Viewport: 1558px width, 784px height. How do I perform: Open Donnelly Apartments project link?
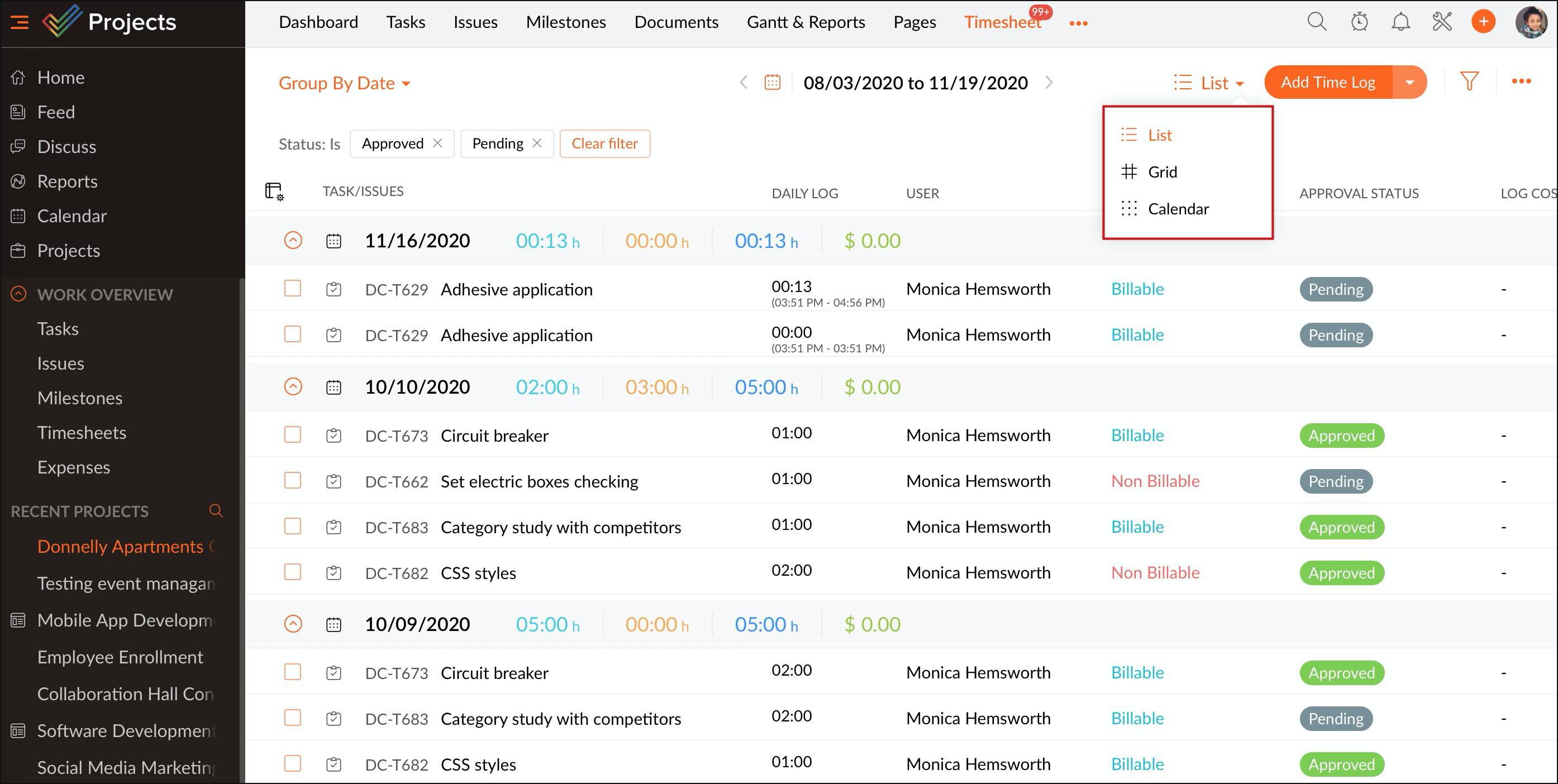(120, 547)
